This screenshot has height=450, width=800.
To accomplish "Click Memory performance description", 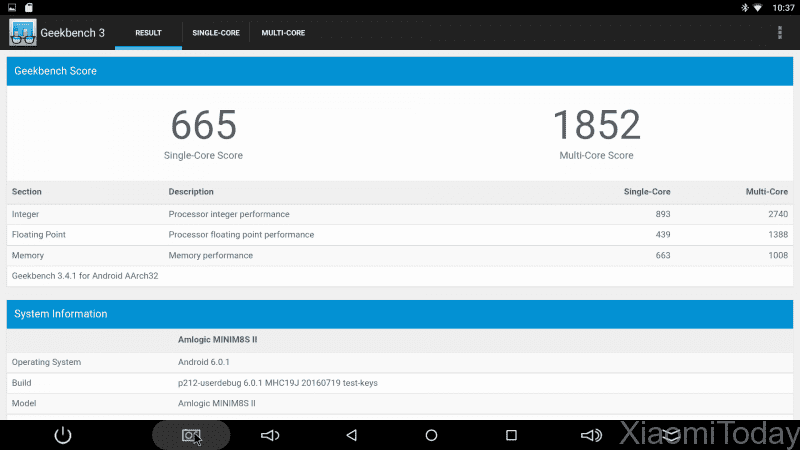I will tap(211, 256).
